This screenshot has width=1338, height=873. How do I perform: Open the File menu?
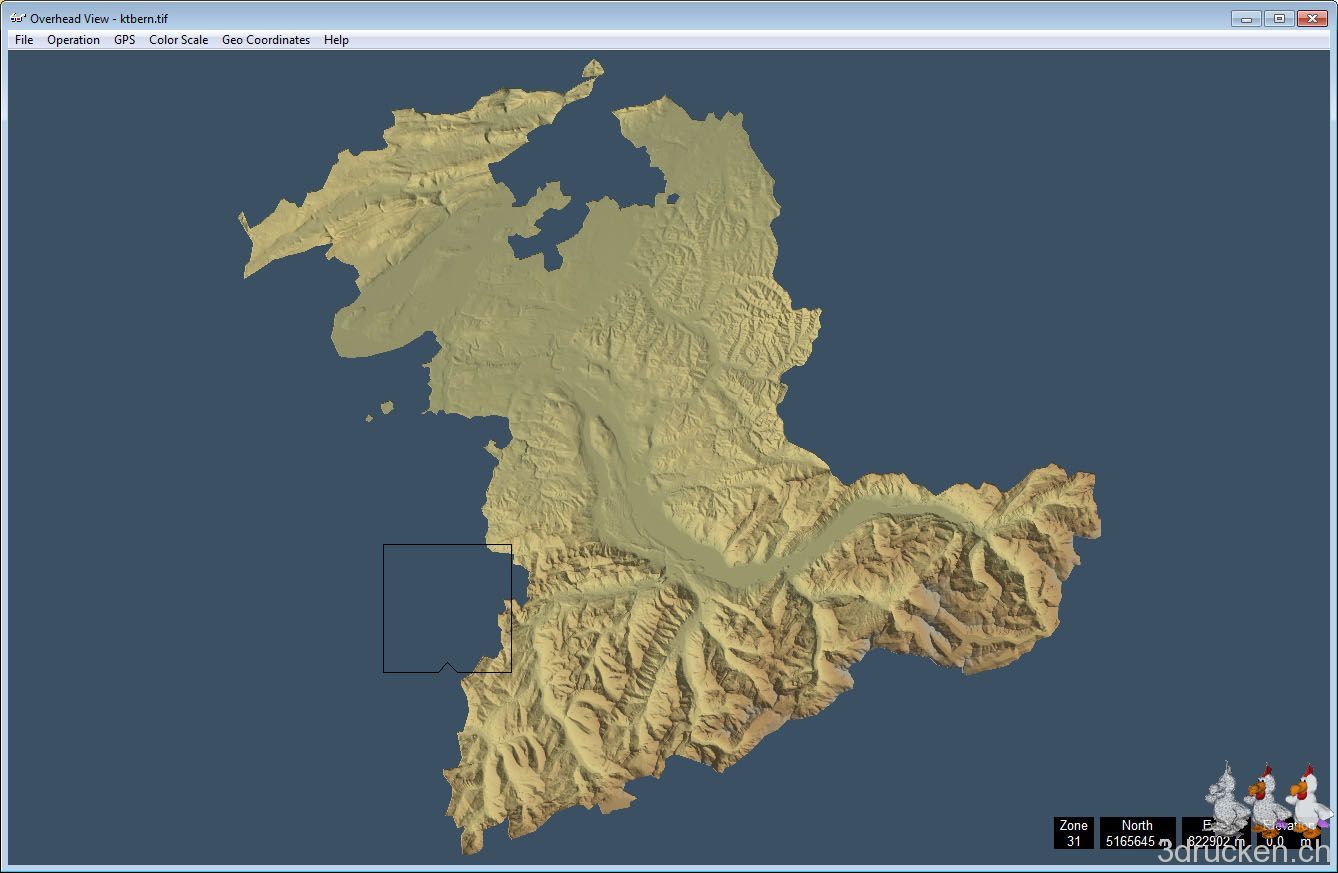(x=24, y=40)
